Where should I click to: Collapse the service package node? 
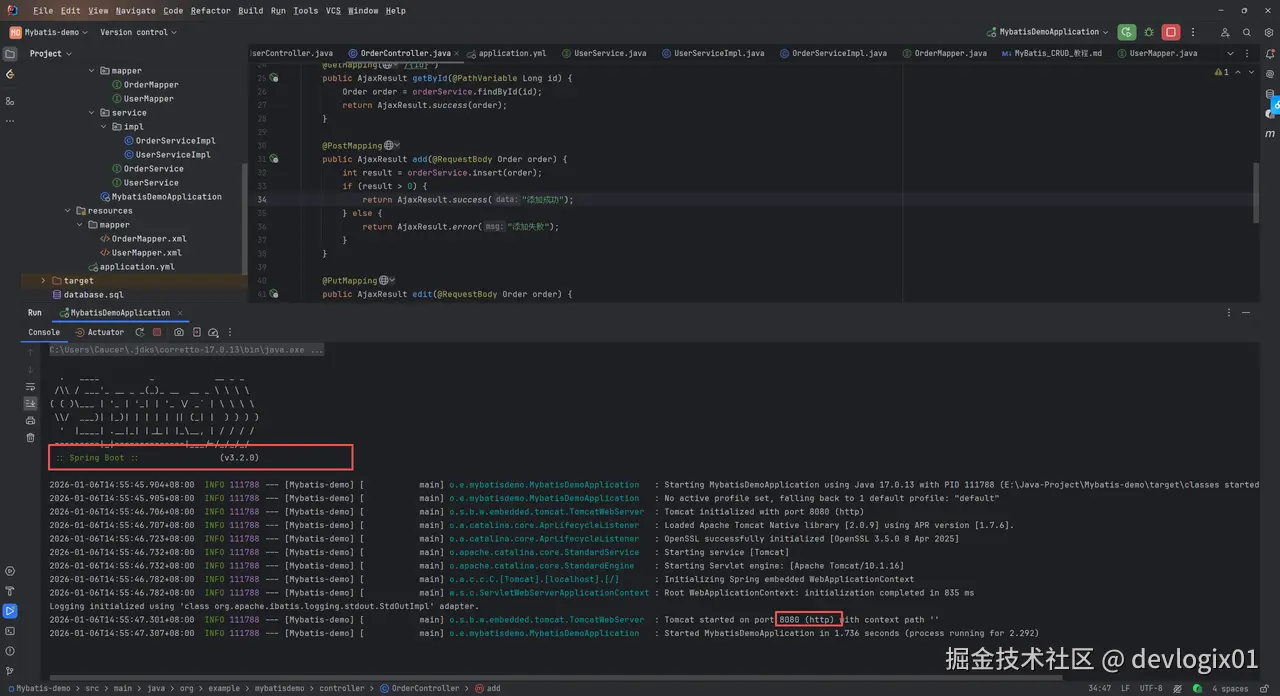tap(90, 113)
